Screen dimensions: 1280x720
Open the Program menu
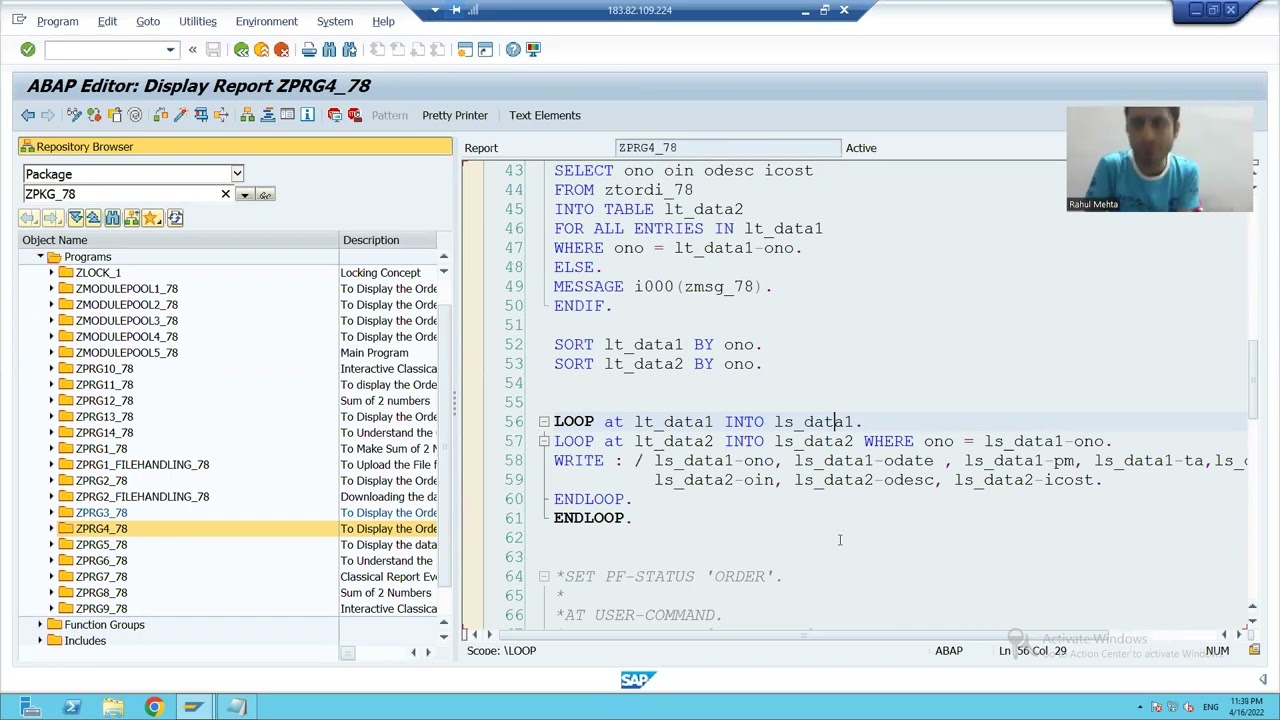(x=57, y=21)
